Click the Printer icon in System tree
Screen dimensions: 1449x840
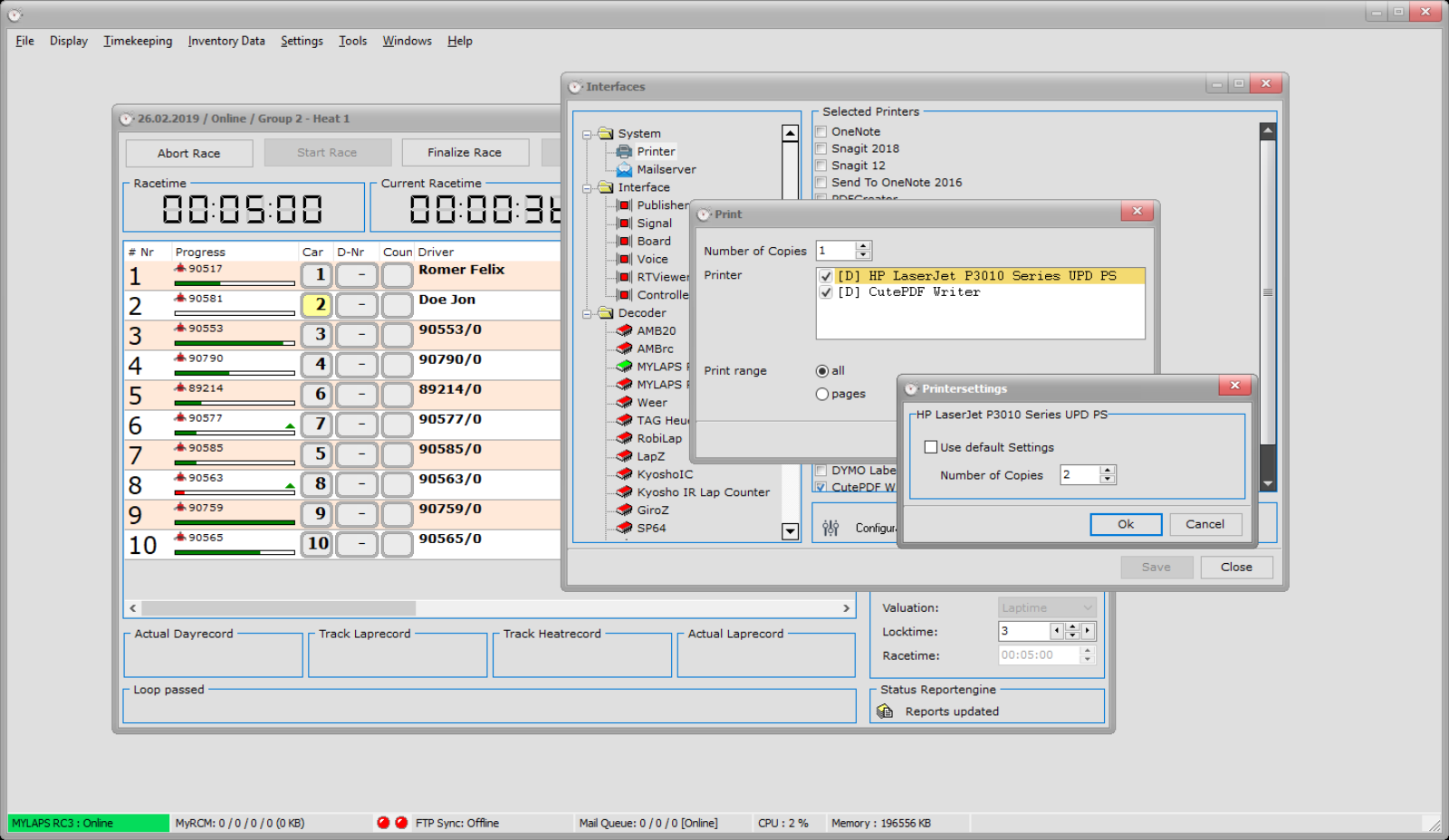(624, 151)
